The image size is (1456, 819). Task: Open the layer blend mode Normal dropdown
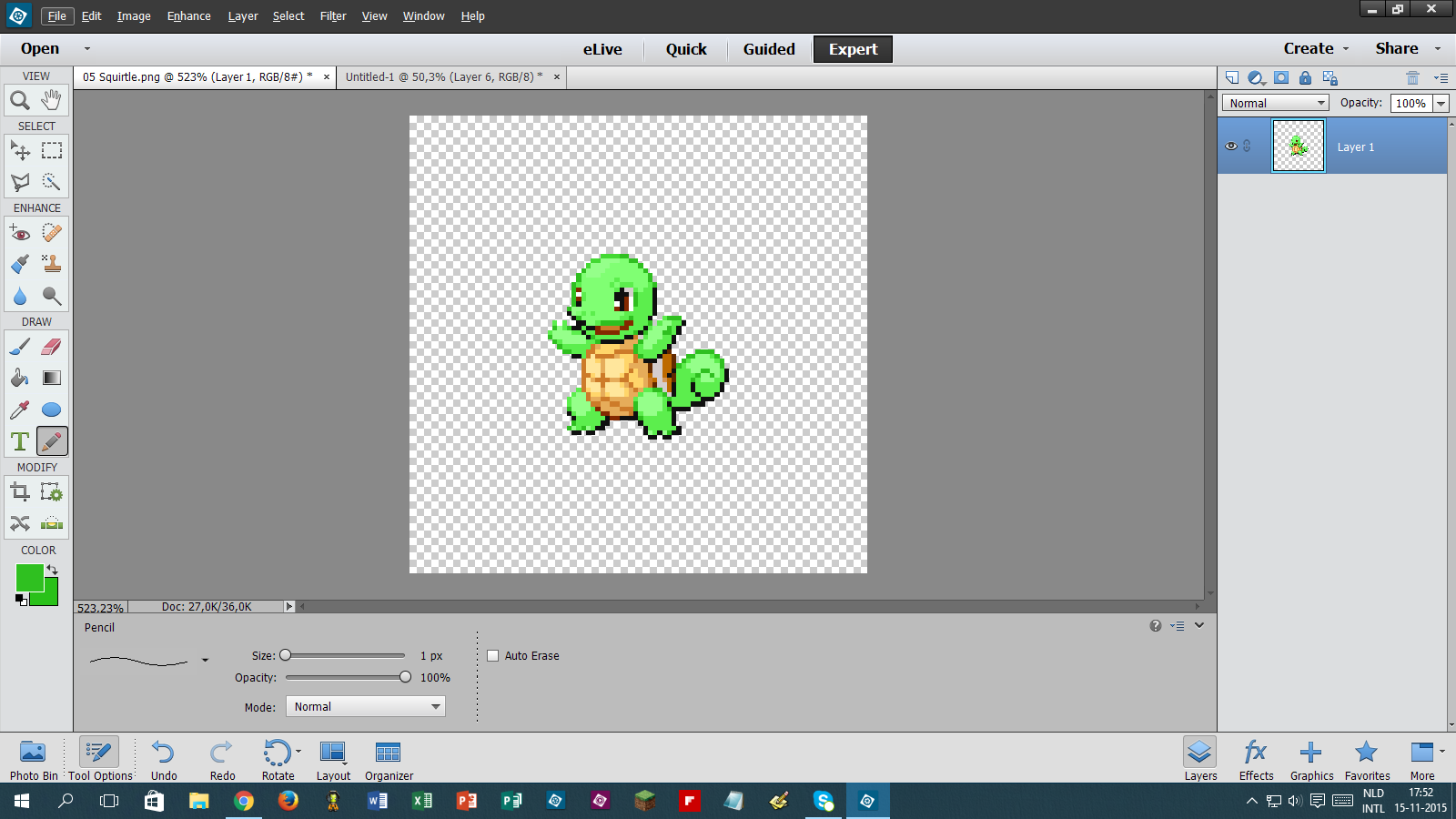1274,103
